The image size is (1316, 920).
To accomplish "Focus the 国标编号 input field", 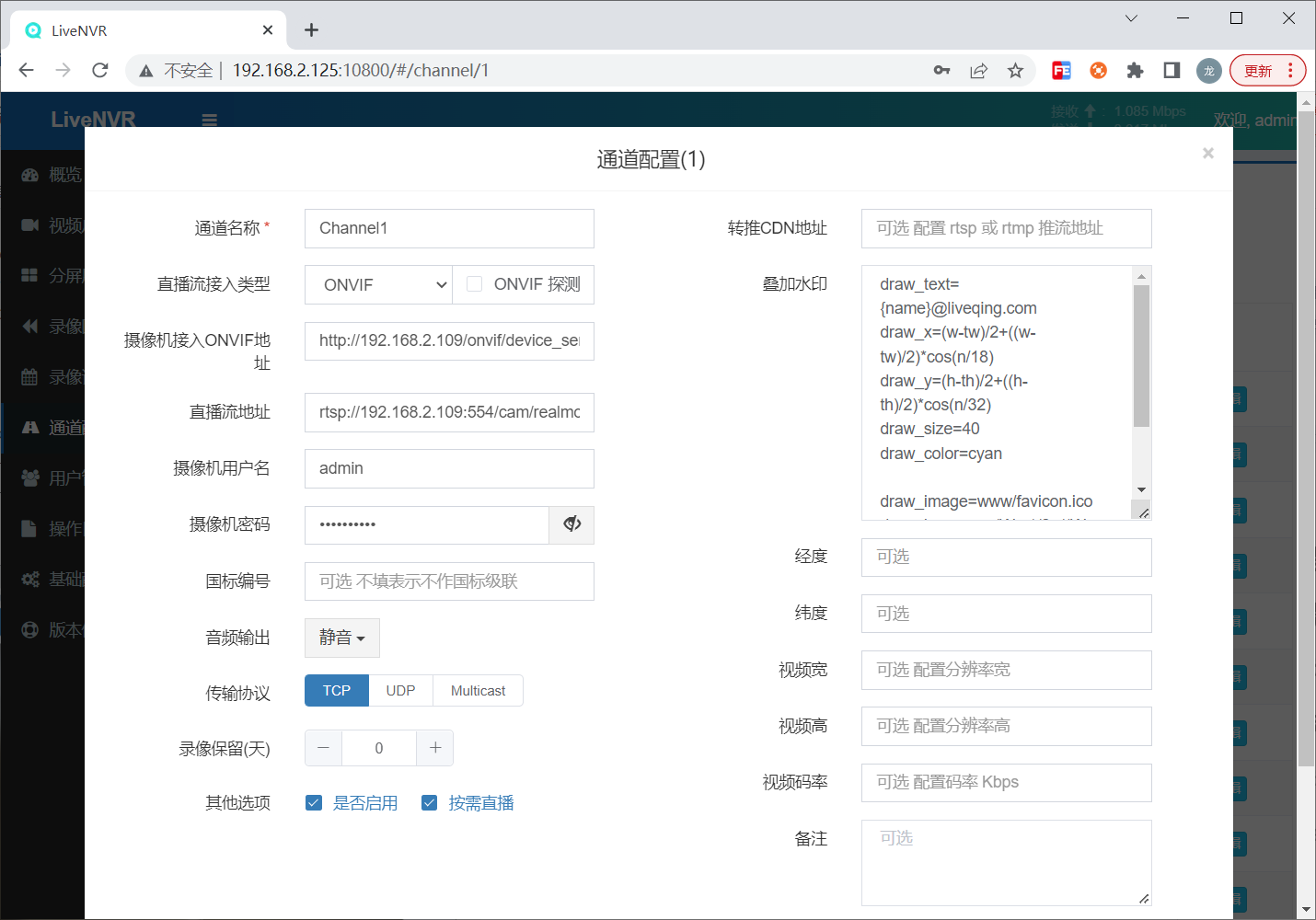I will tap(449, 581).
